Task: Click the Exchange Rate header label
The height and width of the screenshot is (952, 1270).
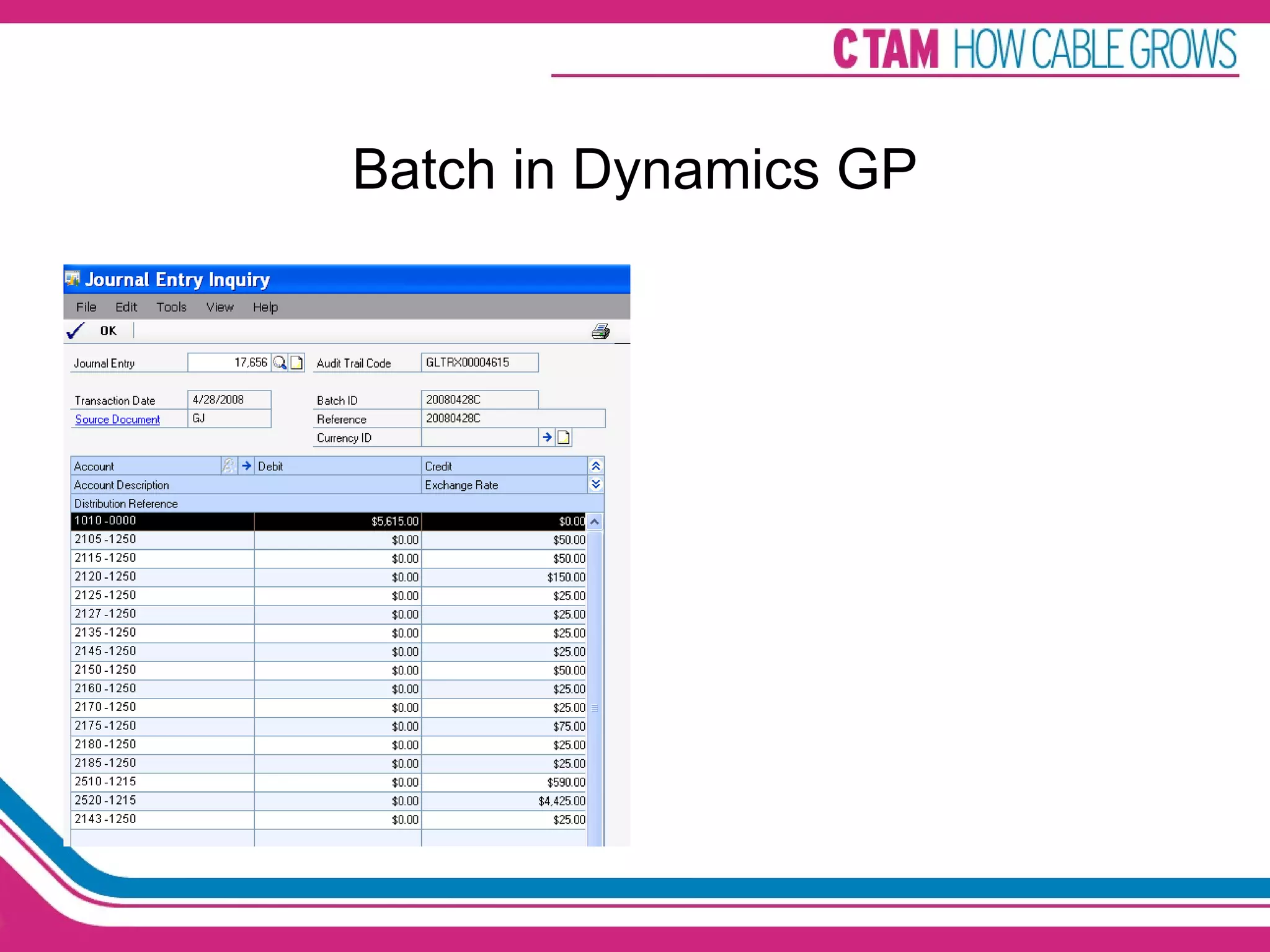Action: pyautogui.click(x=461, y=485)
